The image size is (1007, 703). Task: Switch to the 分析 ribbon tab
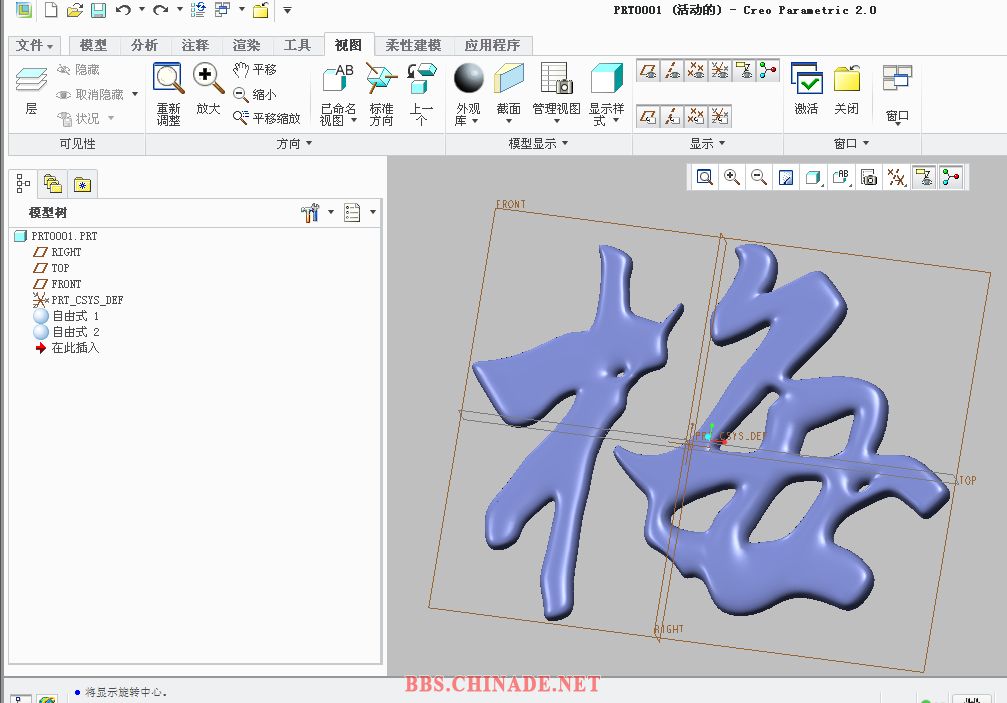(144, 46)
